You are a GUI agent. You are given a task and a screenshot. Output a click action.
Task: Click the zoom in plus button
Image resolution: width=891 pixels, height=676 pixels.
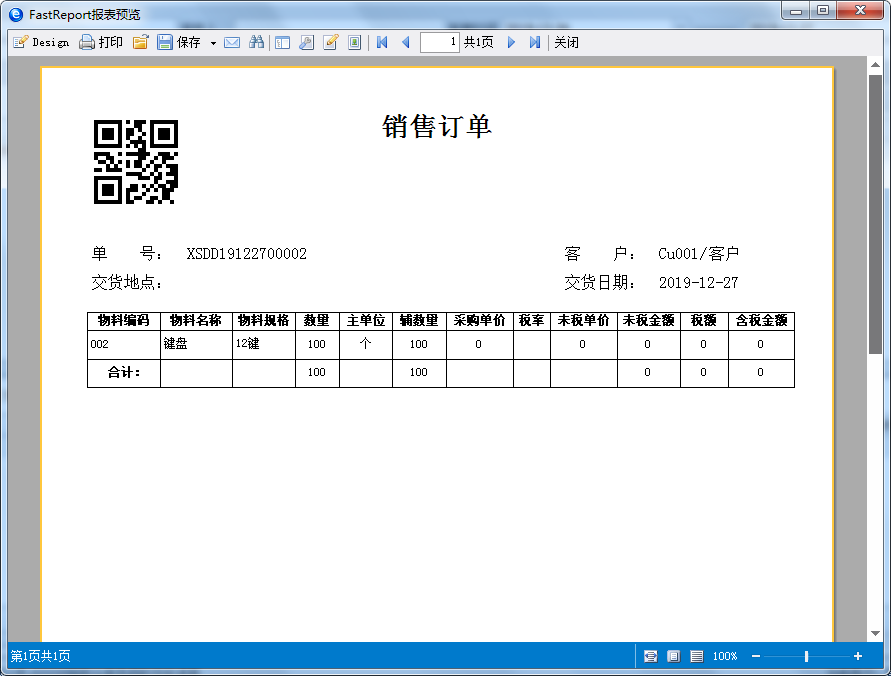pyautogui.click(x=858, y=656)
